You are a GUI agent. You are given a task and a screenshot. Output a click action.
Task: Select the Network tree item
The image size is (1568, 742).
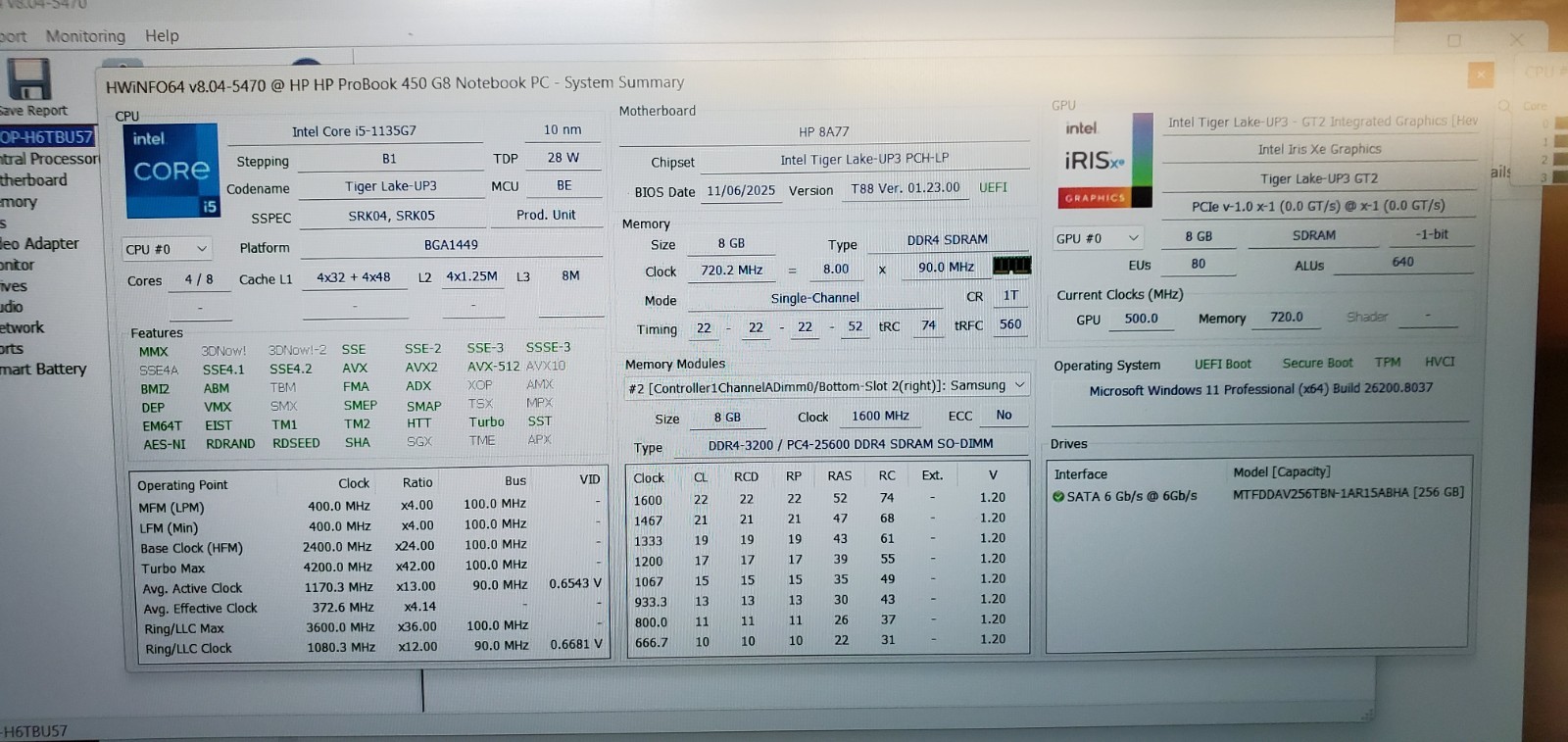point(23,327)
